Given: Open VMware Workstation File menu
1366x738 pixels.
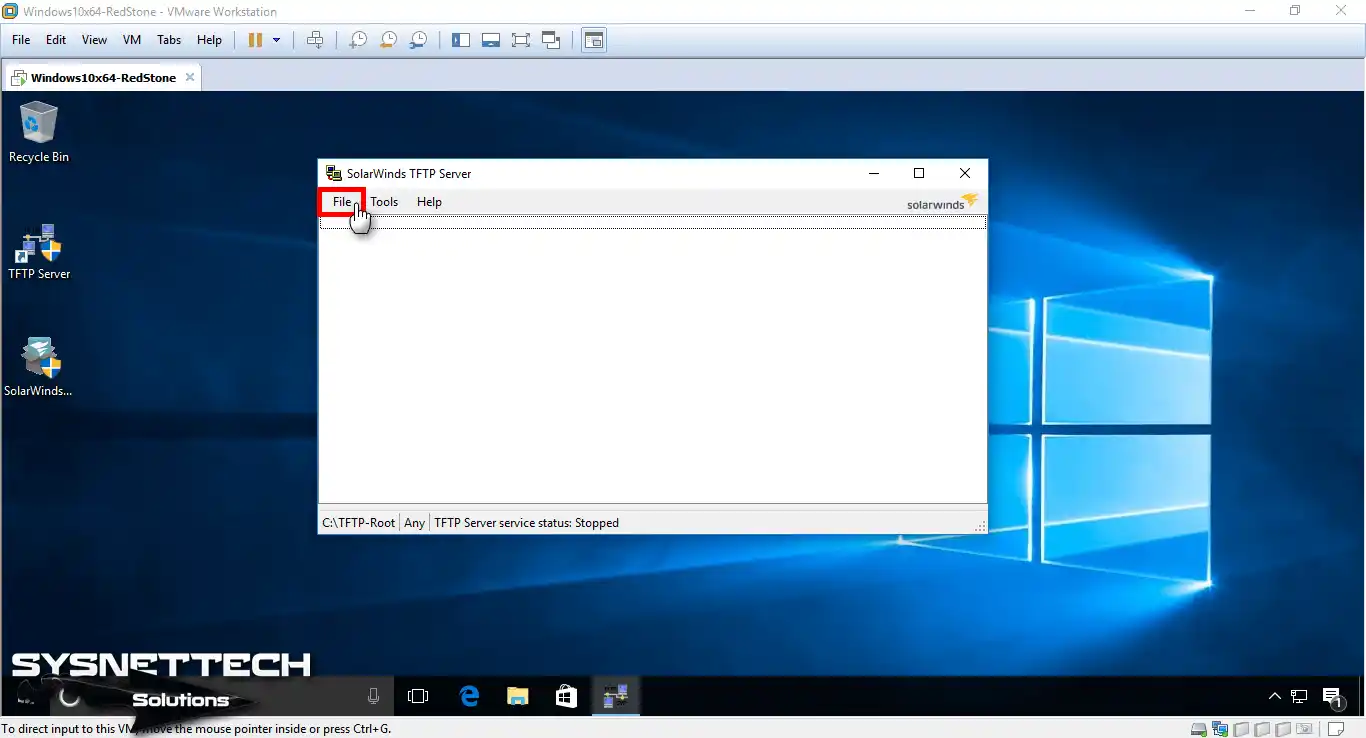Looking at the screenshot, I should click(x=21, y=40).
